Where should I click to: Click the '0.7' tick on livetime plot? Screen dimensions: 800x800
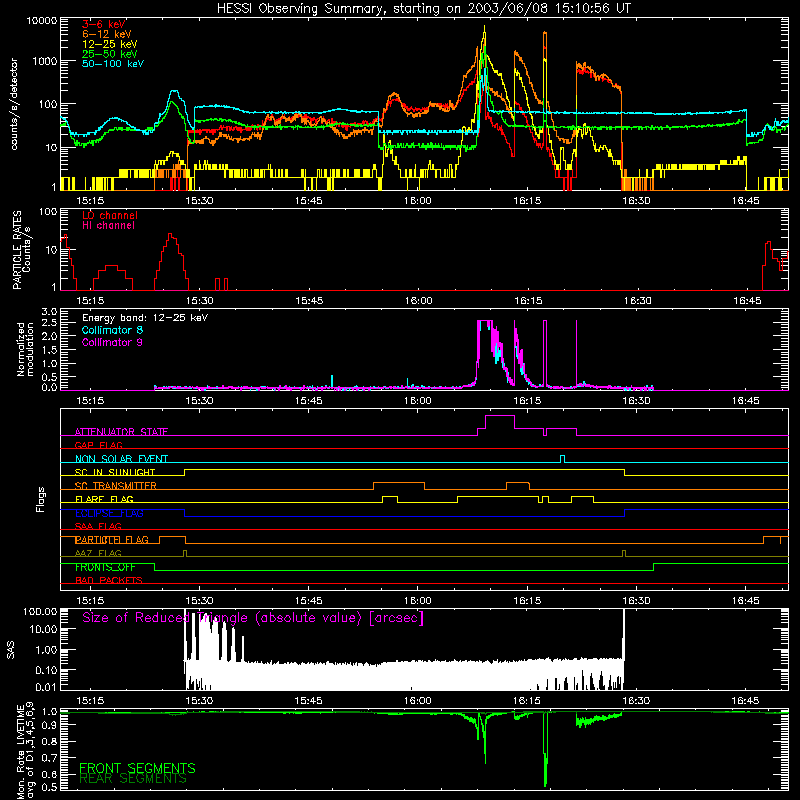(x=49, y=758)
